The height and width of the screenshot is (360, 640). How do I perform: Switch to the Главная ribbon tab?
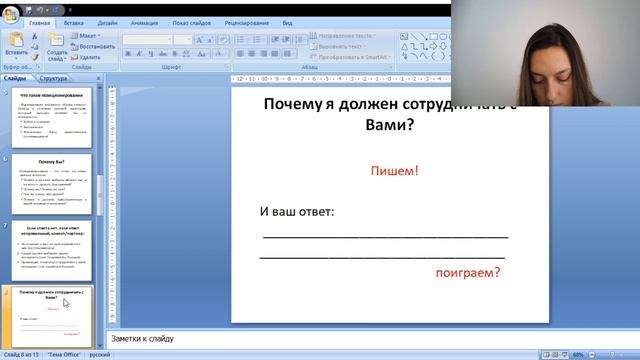(39, 23)
